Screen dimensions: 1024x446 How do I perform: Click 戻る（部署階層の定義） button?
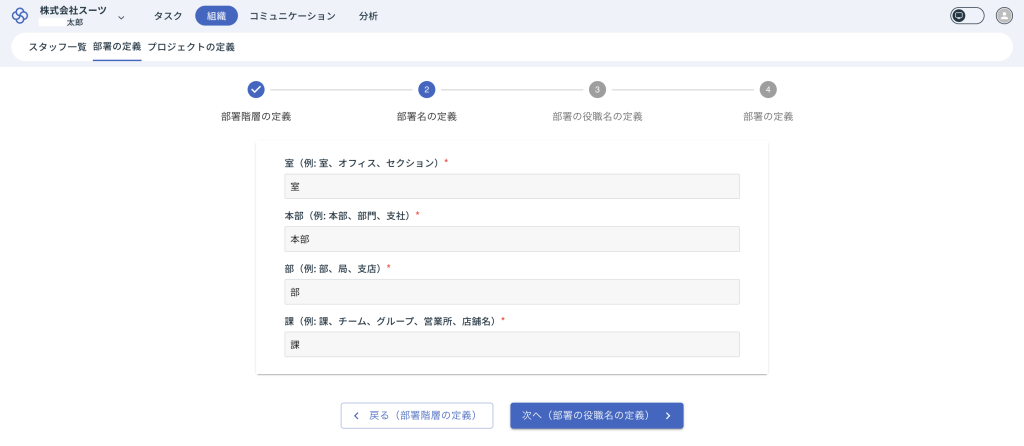pos(417,415)
